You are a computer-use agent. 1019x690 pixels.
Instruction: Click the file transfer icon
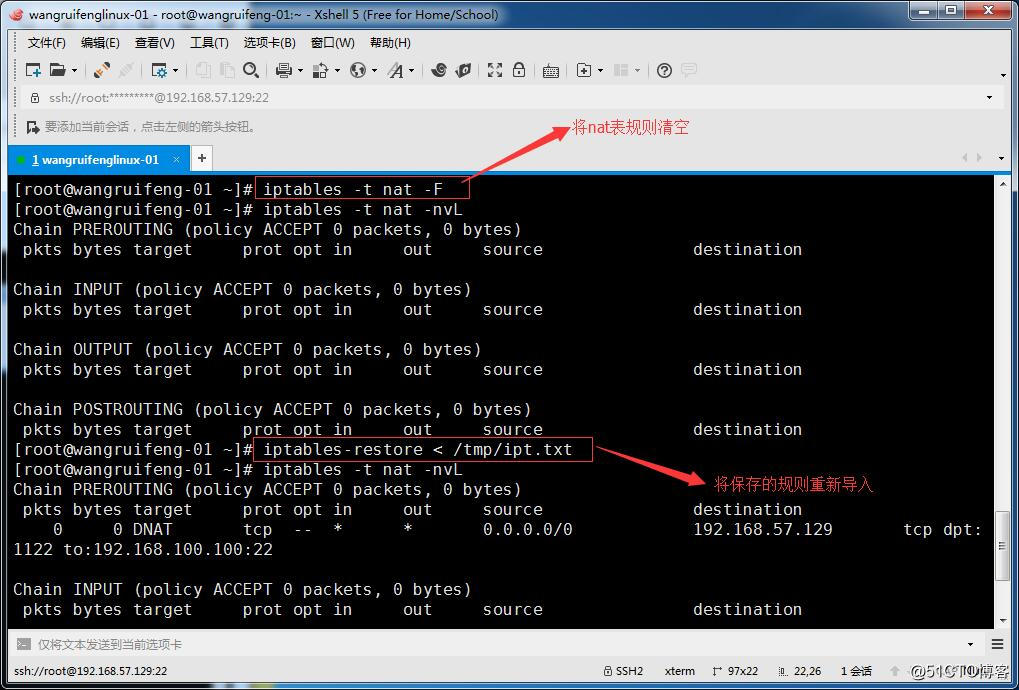(320, 70)
